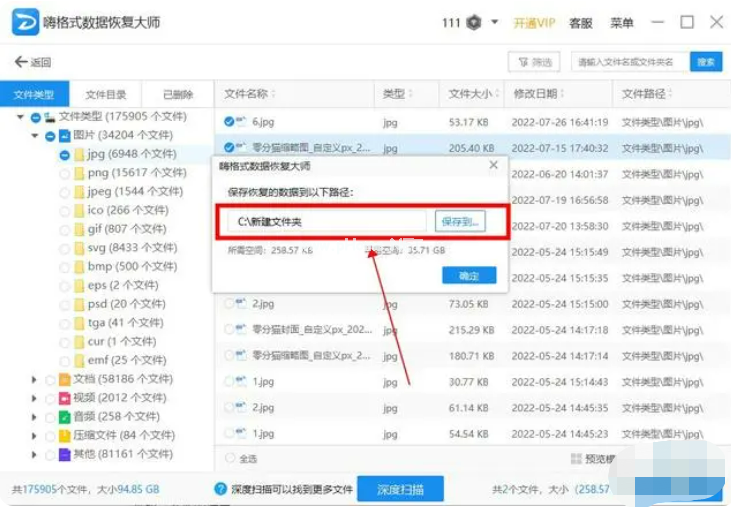The height and width of the screenshot is (507, 731).
Task: Click the image icon of 6.jpg
Action: (x=241, y=122)
